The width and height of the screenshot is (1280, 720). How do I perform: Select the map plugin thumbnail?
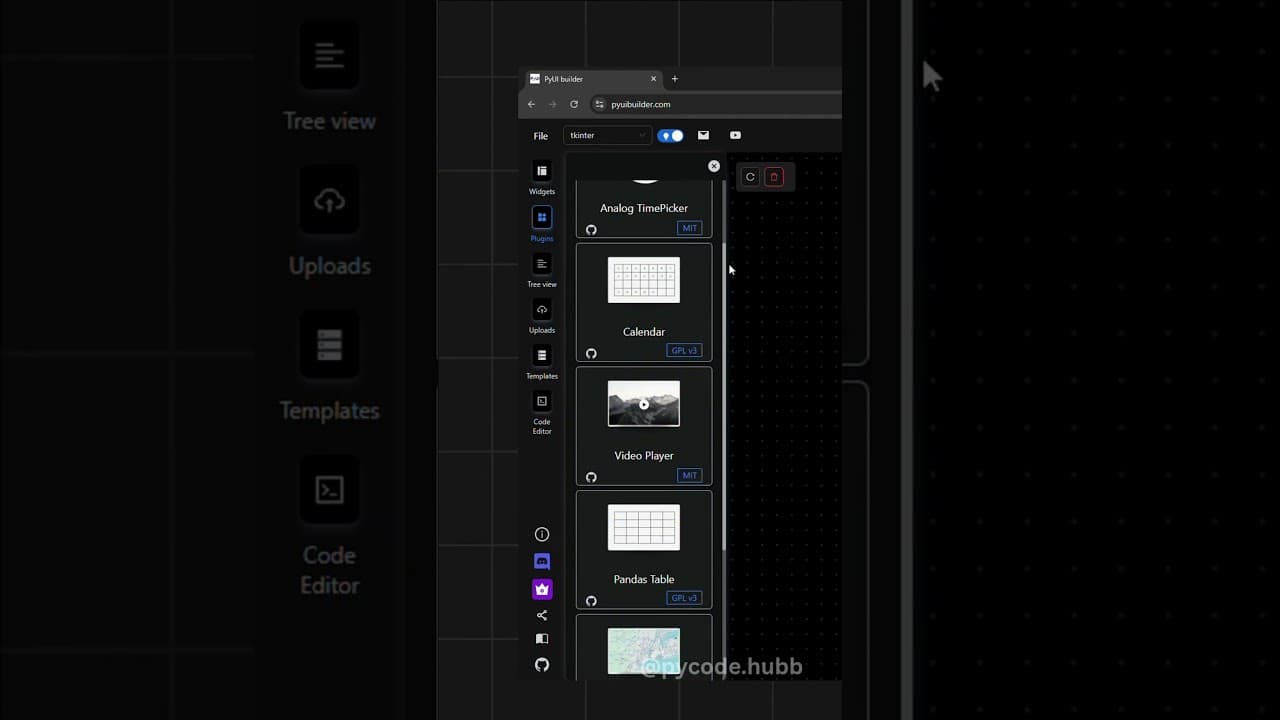644,651
